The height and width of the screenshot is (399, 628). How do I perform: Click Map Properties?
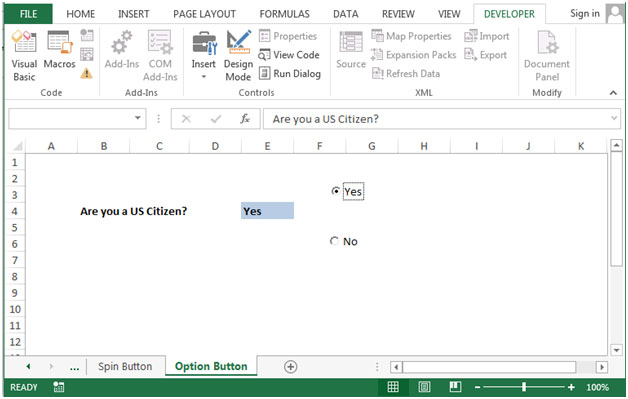click(411, 36)
